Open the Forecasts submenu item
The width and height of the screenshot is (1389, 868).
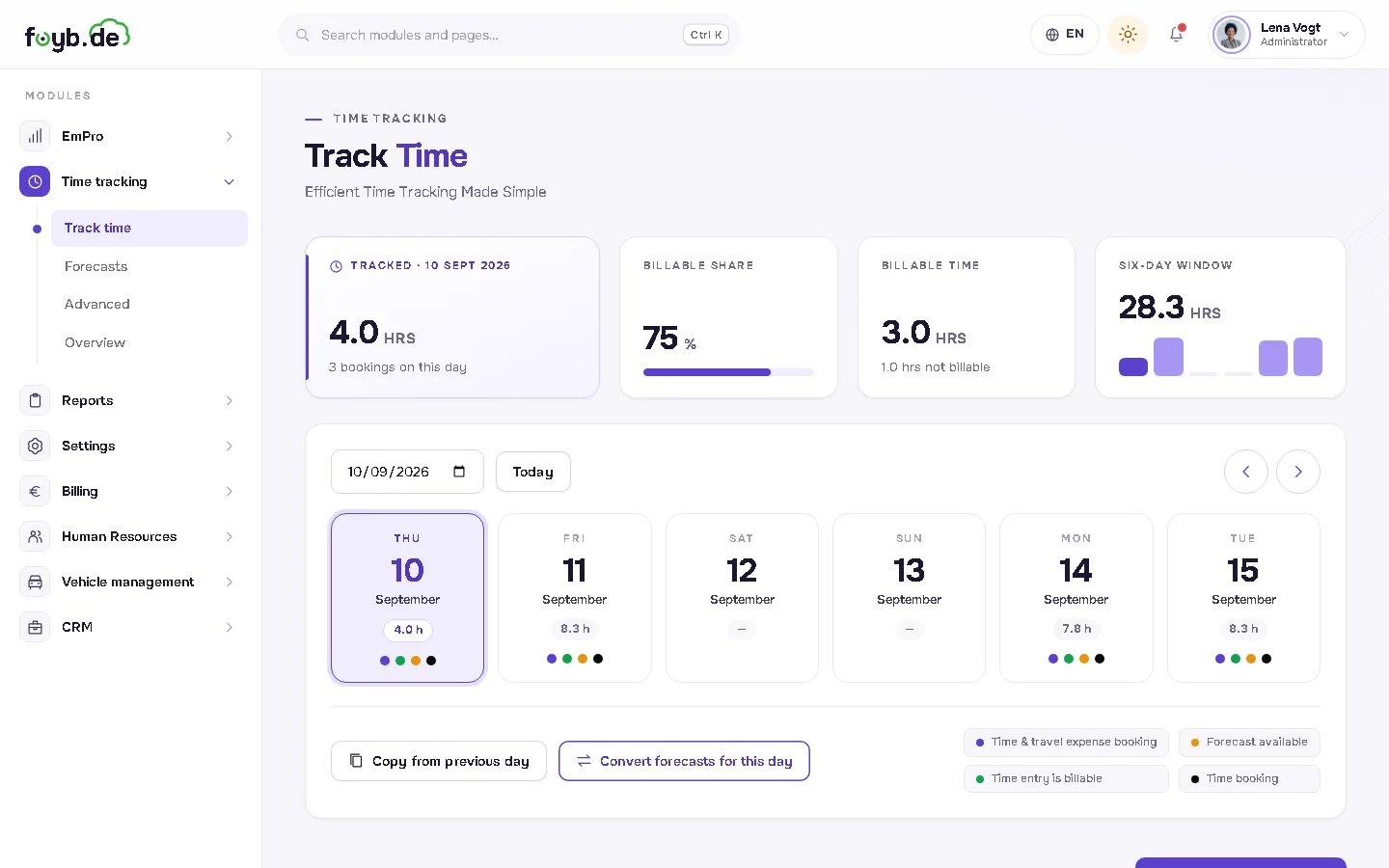[150, 266]
